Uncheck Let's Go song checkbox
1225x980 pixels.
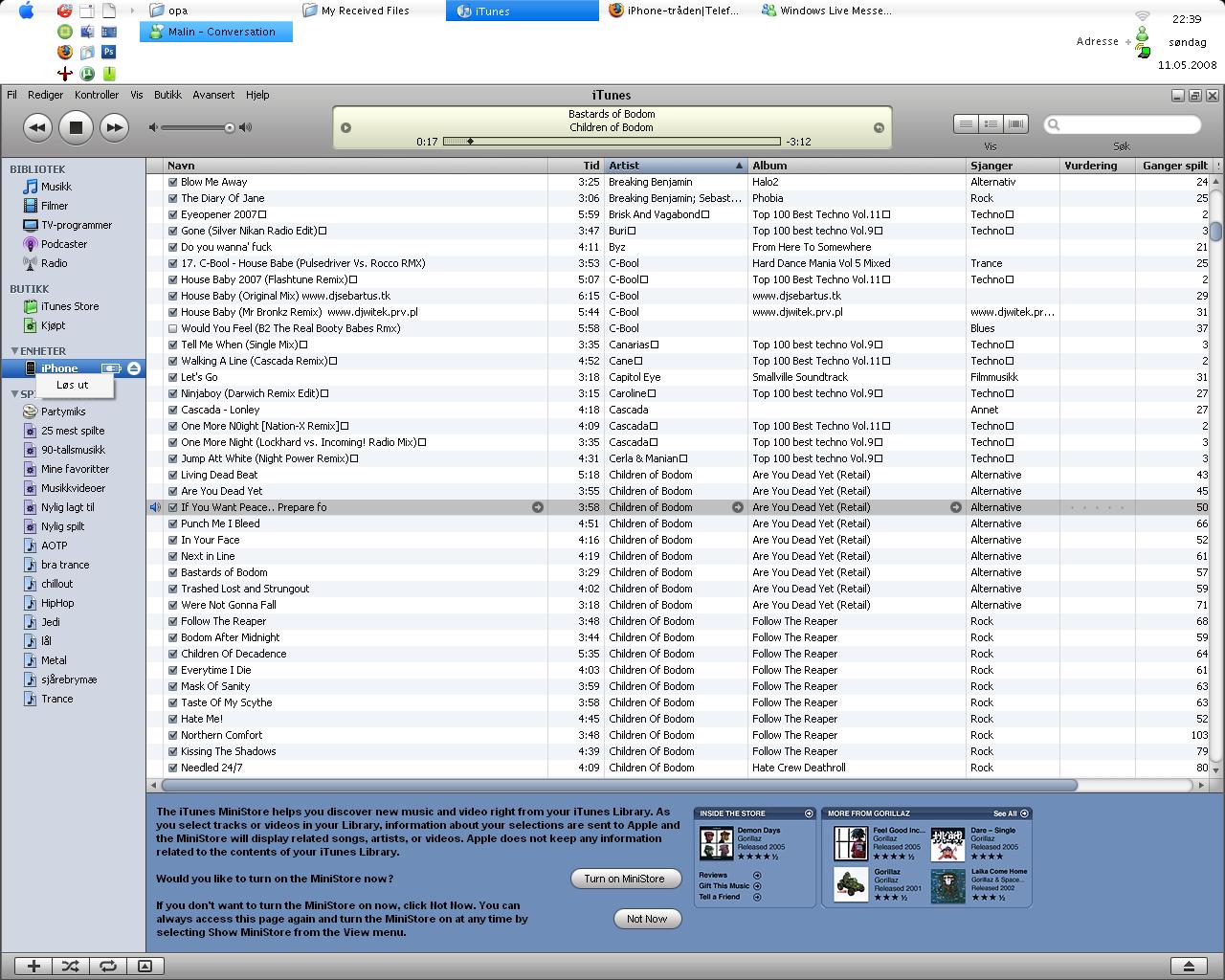[x=172, y=377]
